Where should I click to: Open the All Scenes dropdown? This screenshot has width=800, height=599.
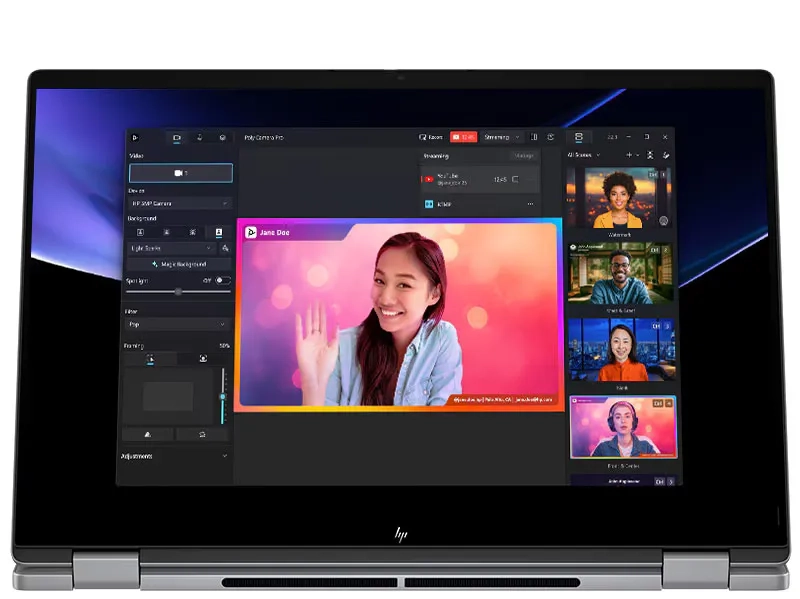pos(582,155)
